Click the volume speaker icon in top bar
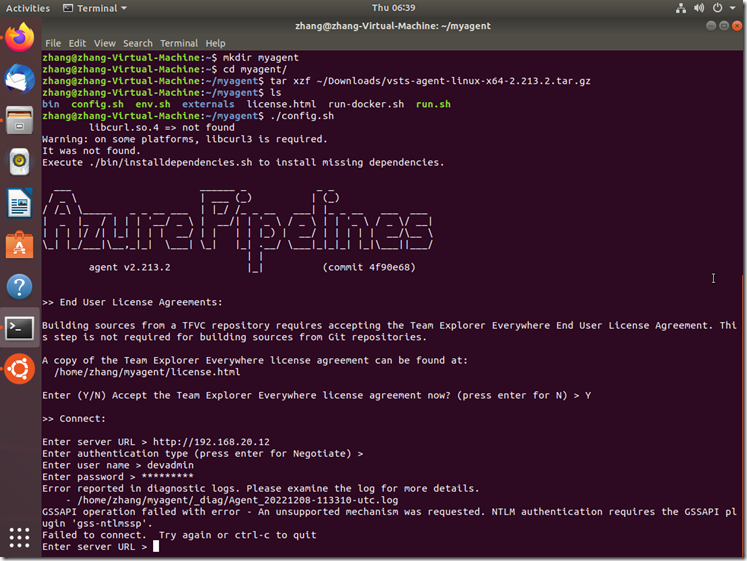 (699, 8)
